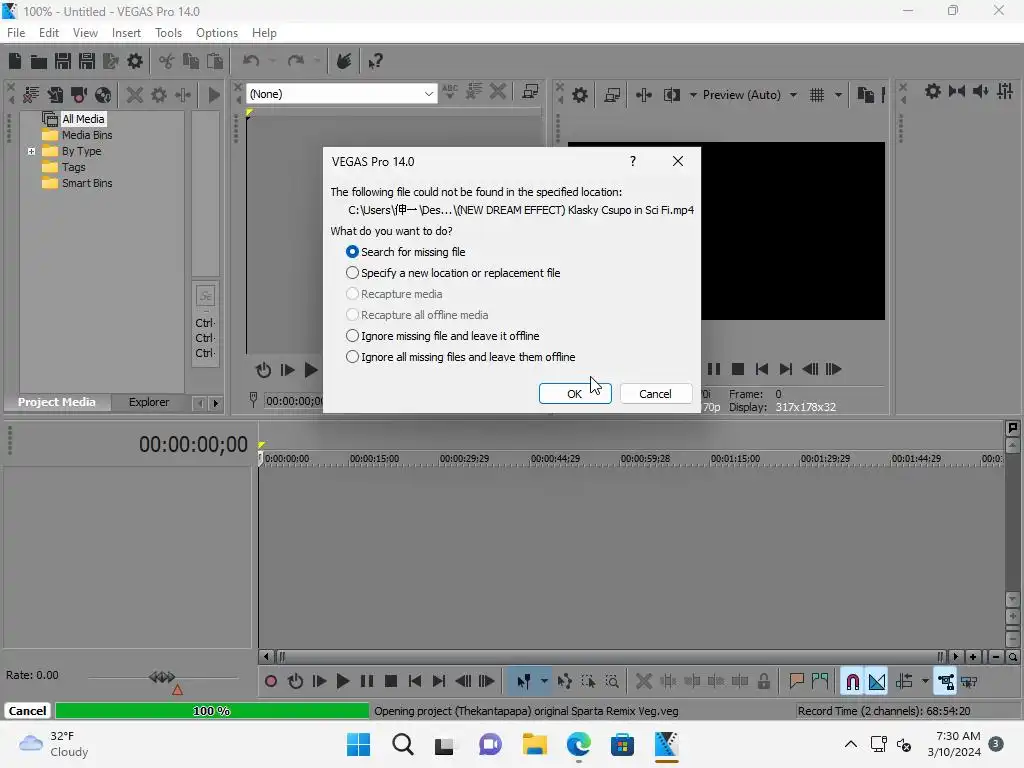Click the timeline horizontal scrollbar
Image resolution: width=1024 pixels, height=768 pixels.
611,656
